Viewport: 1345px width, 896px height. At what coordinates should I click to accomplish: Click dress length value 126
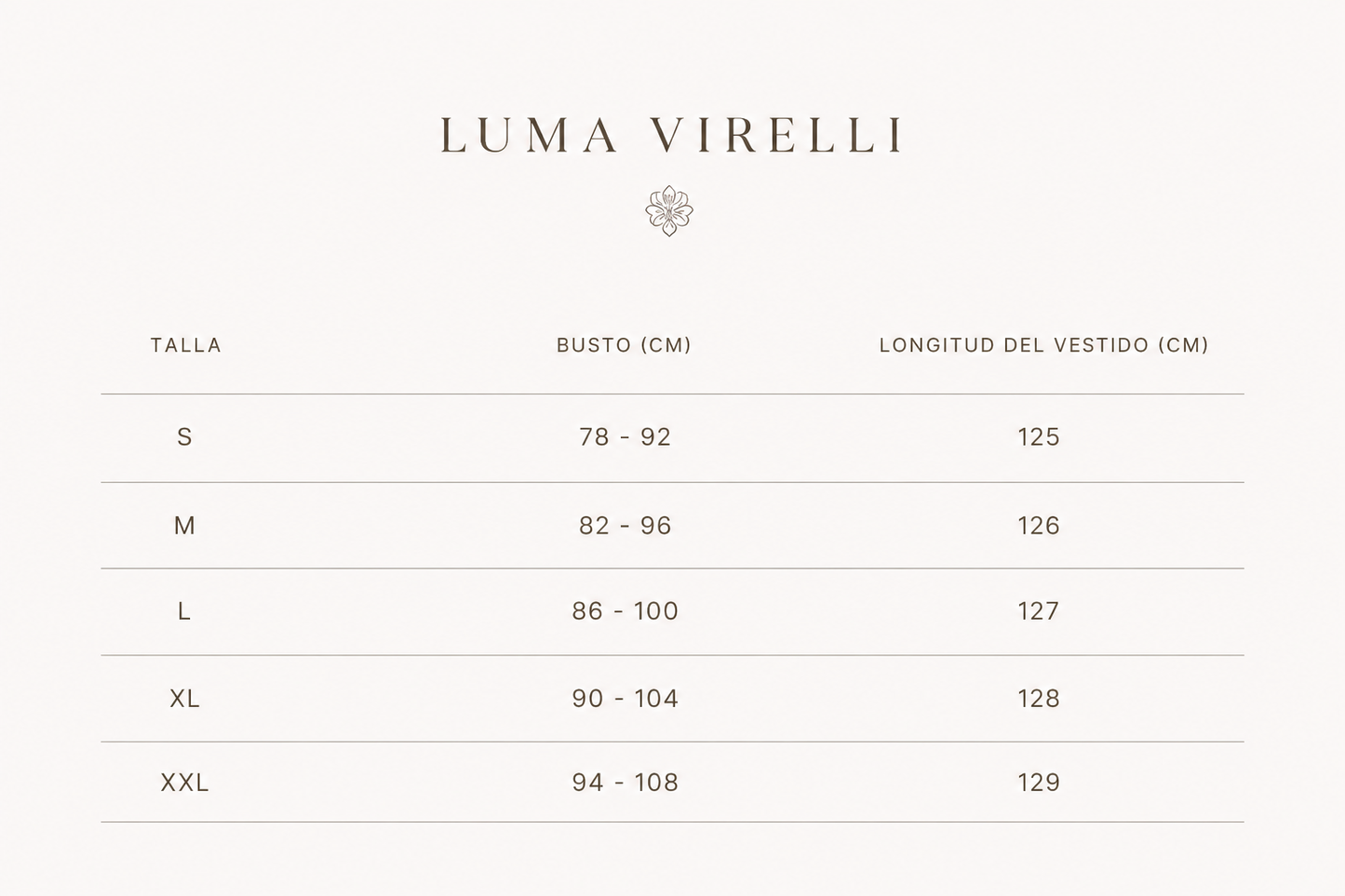1039,526
